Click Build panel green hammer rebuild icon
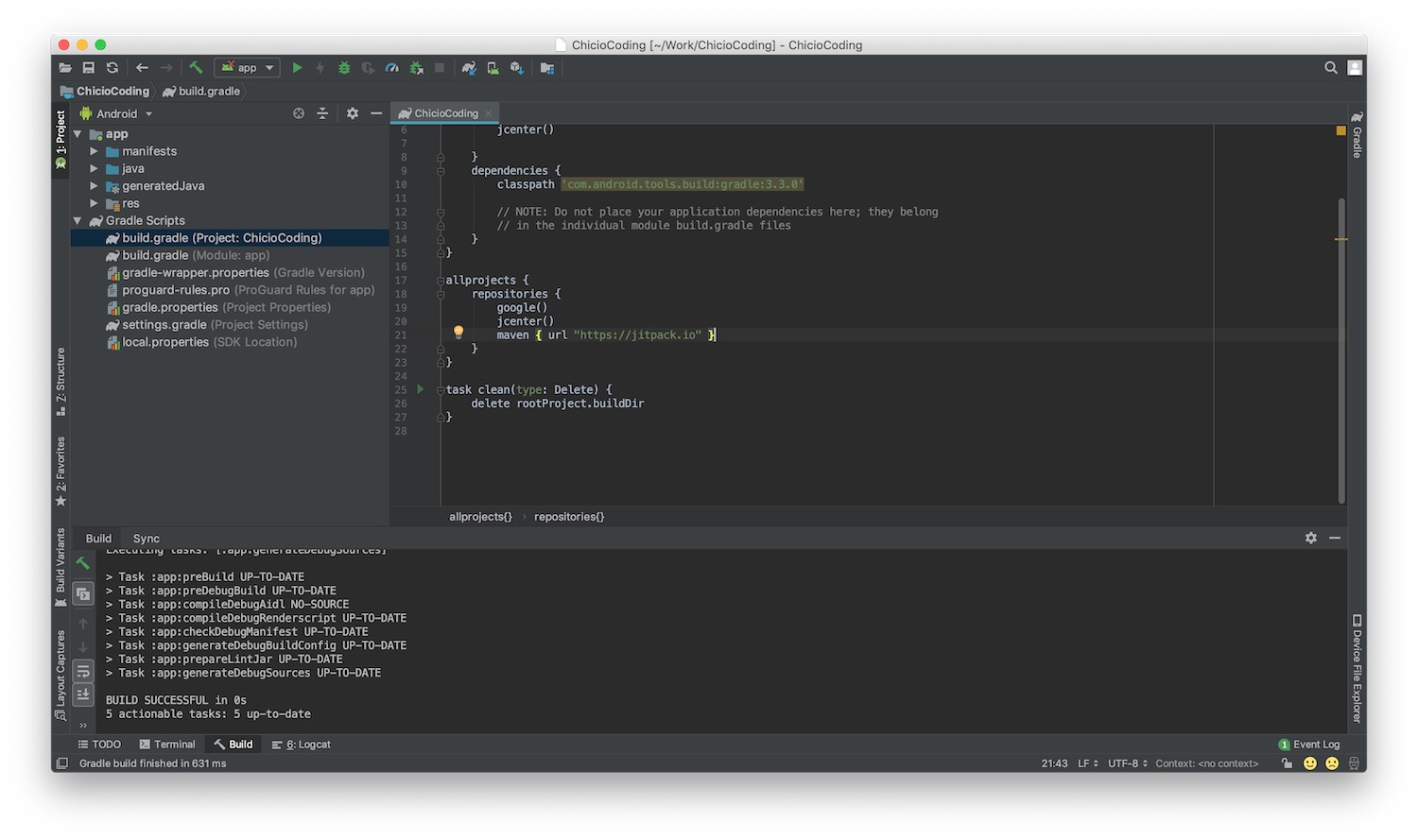Viewport: 1418px width, 840px height. [x=83, y=563]
